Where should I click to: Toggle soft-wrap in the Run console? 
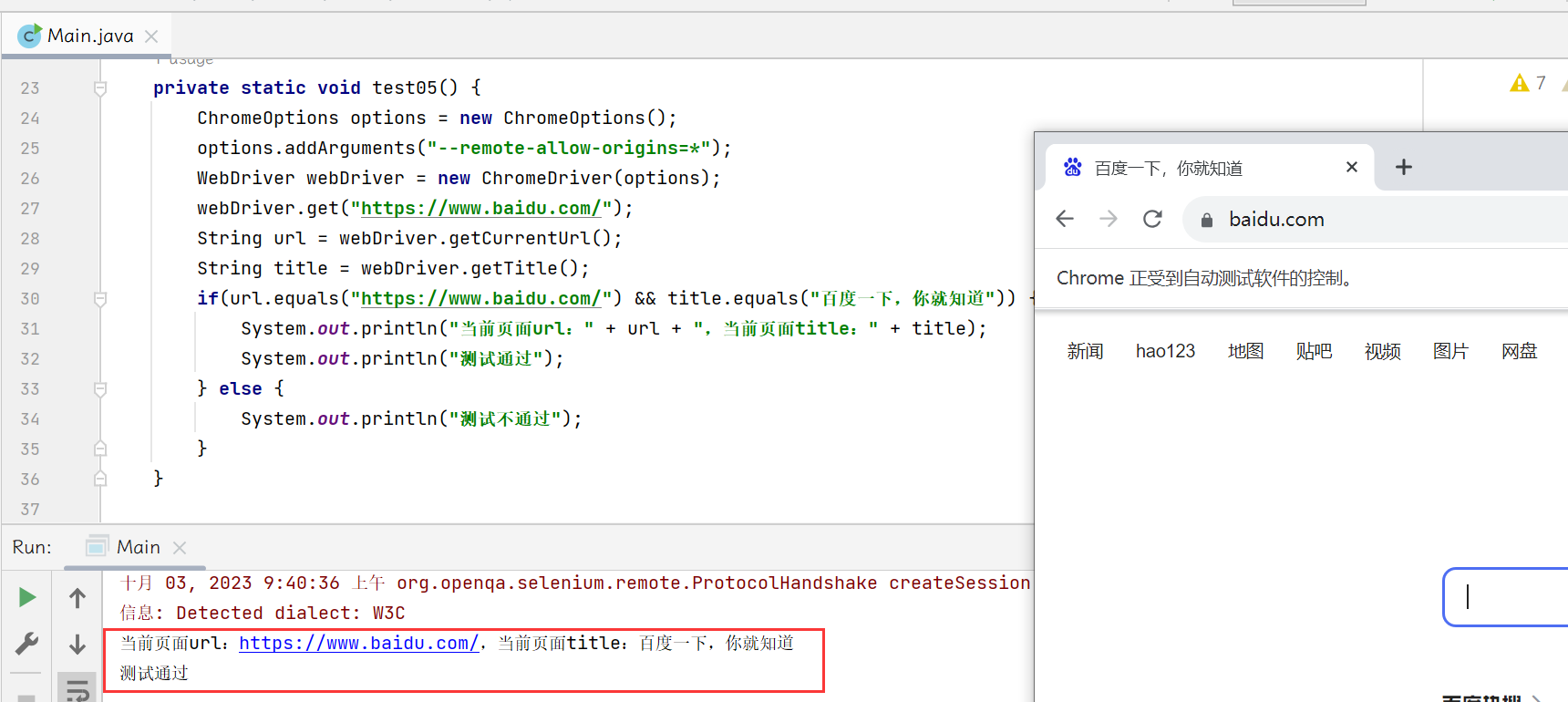(77, 689)
